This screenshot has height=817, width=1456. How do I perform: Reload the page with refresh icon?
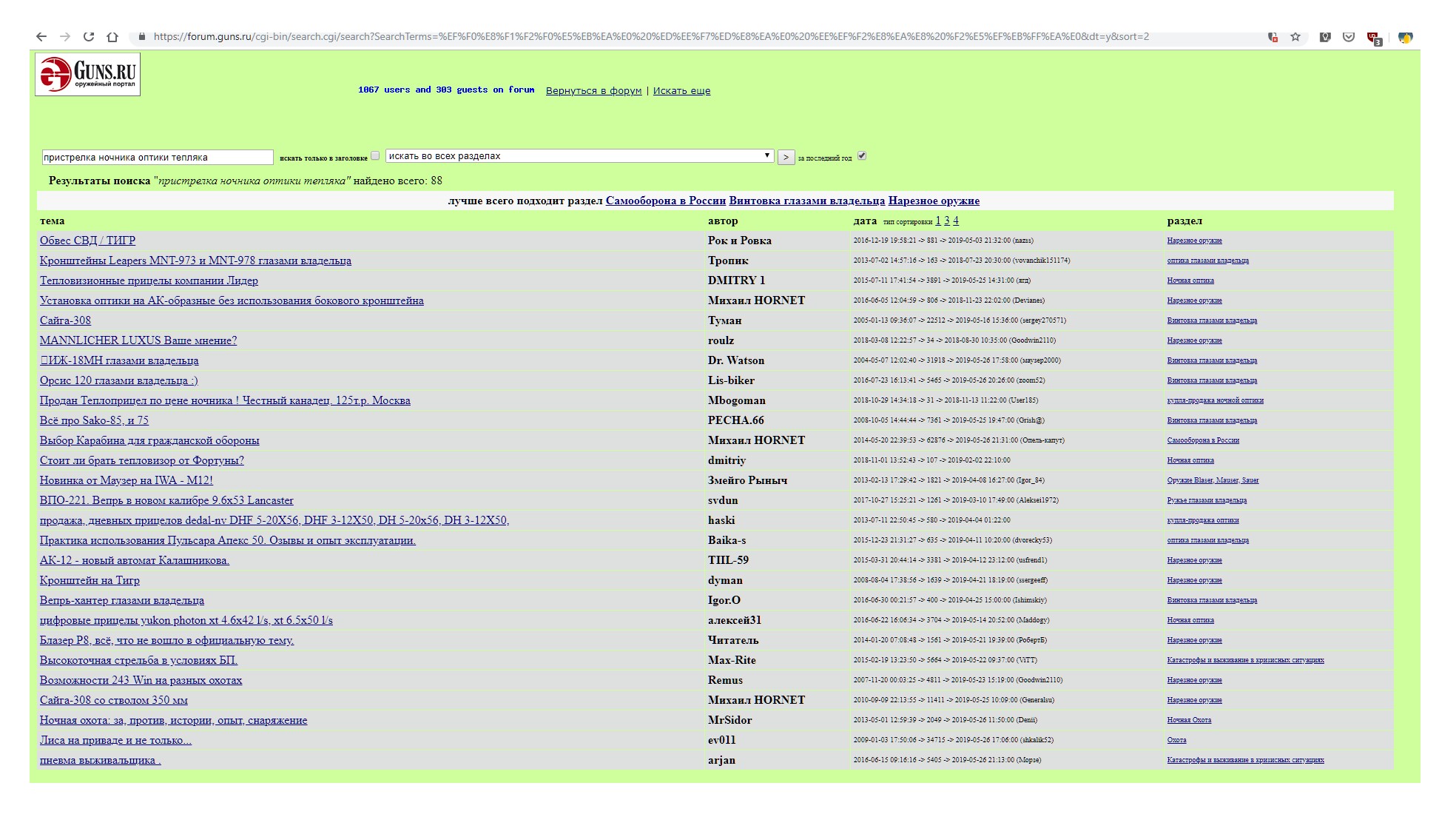coord(89,37)
